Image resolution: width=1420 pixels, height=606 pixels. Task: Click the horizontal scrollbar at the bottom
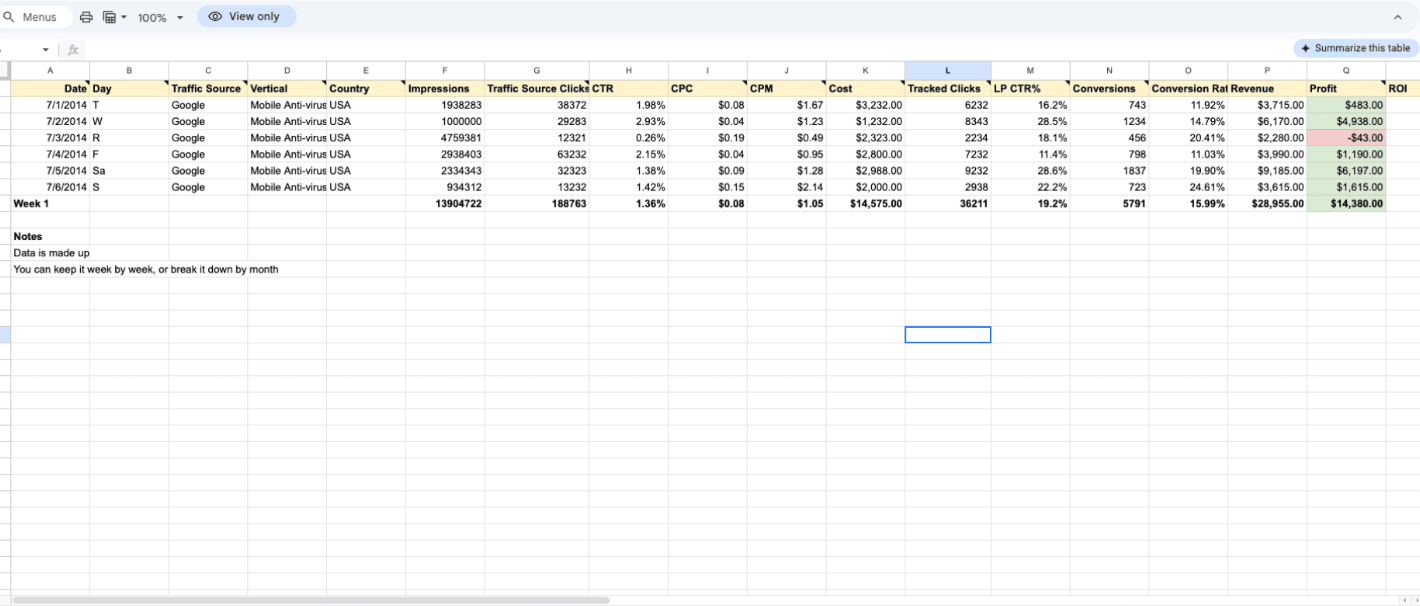(x=310, y=600)
